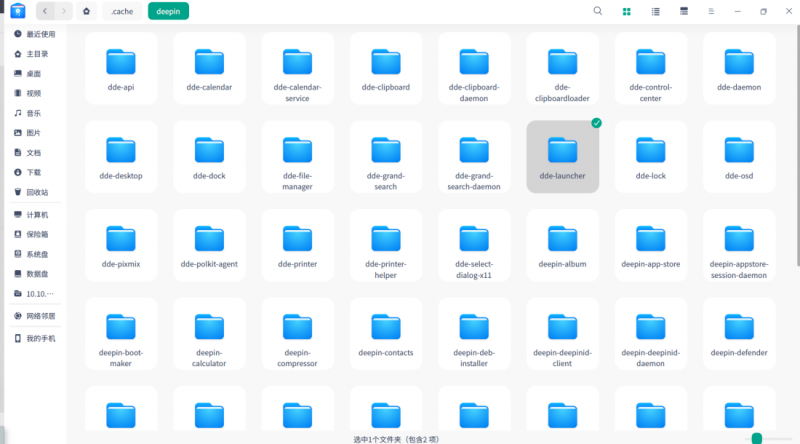The width and height of the screenshot is (800, 444).
Task: Open 视频 in the sidebar
Action: tap(35, 93)
